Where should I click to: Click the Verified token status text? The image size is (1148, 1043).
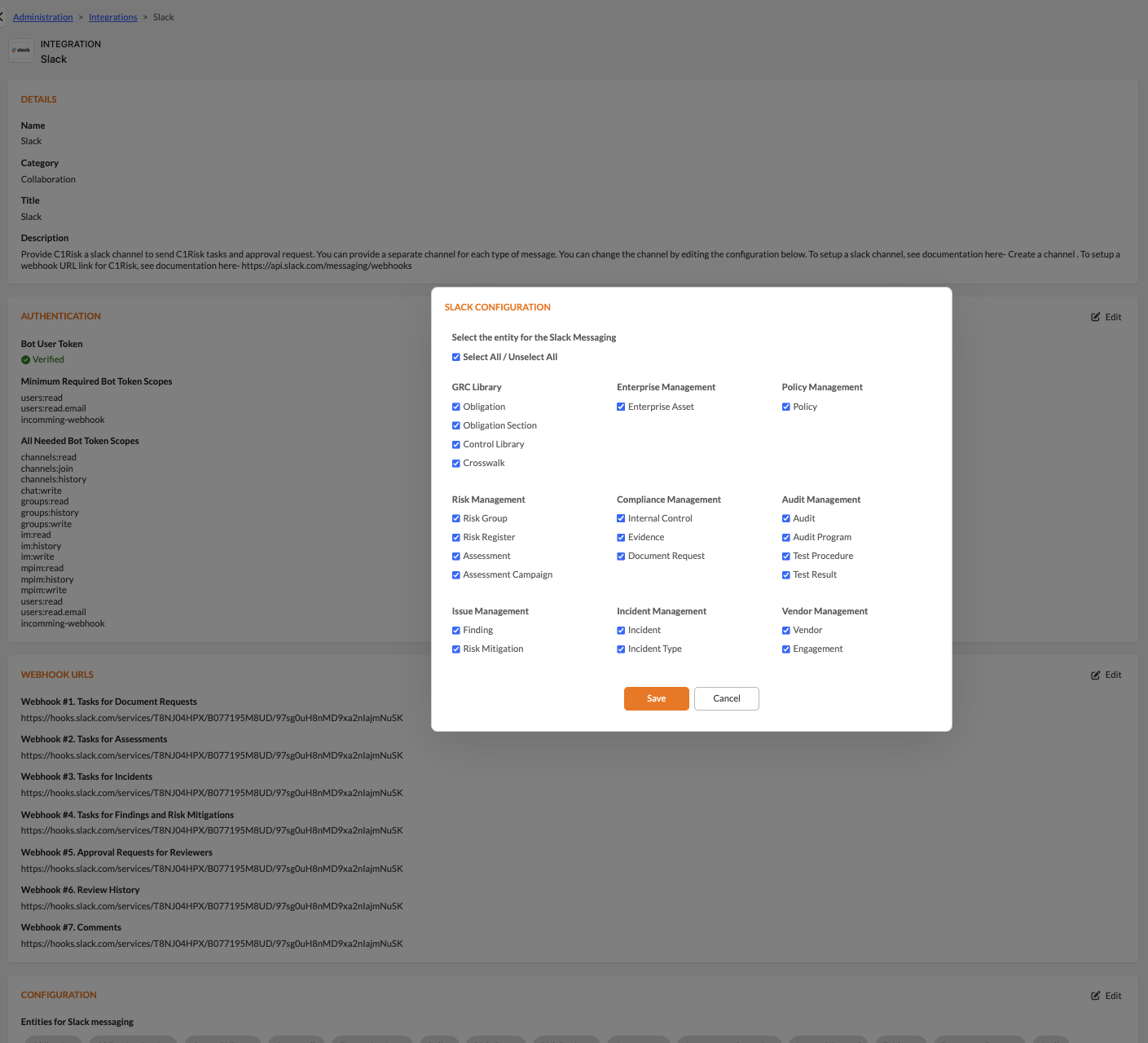[x=48, y=359]
